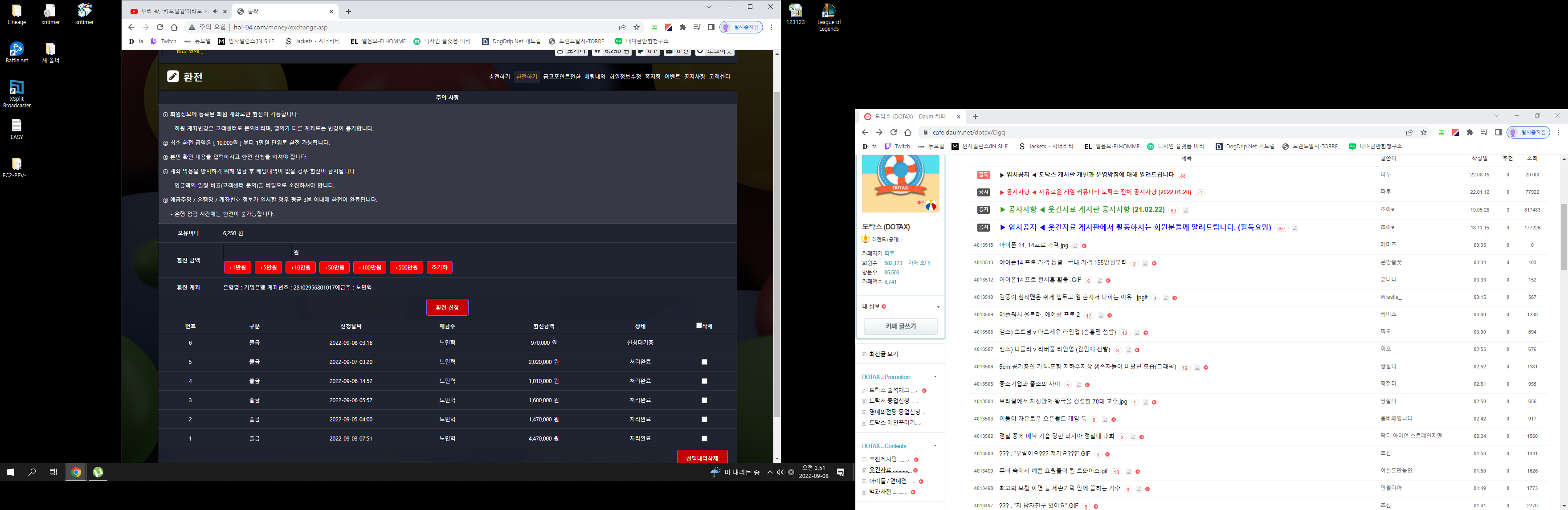Open the Lineage desktop icon
The image size is (1568, 510).
tap(17, 15)
